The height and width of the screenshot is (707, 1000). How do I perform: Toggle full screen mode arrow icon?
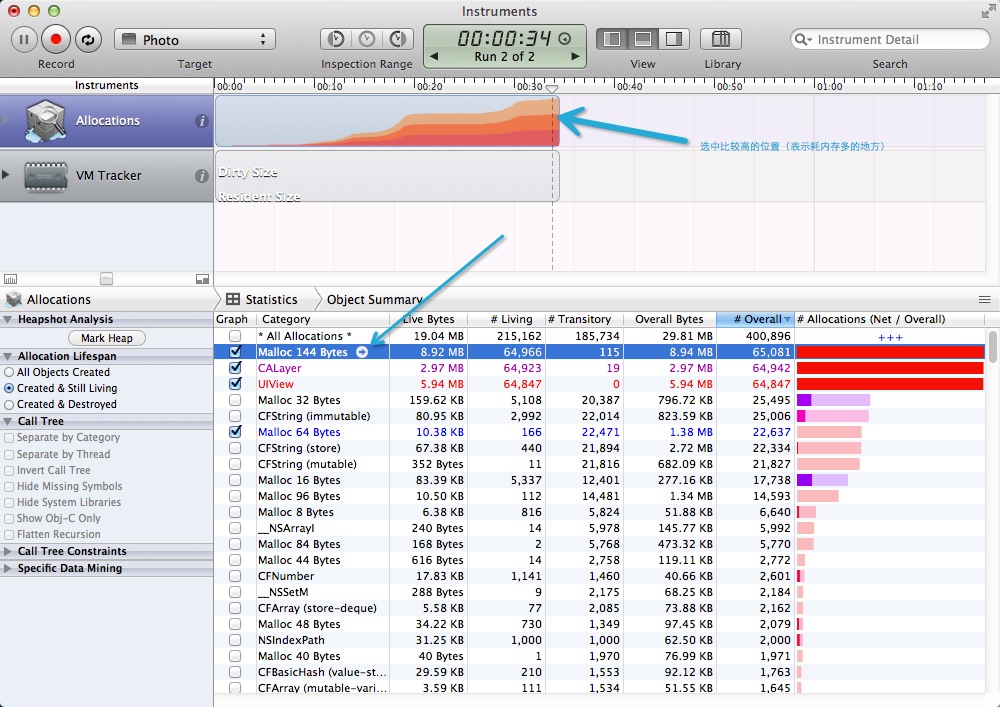pyautogui.click(x=988, y=11)
